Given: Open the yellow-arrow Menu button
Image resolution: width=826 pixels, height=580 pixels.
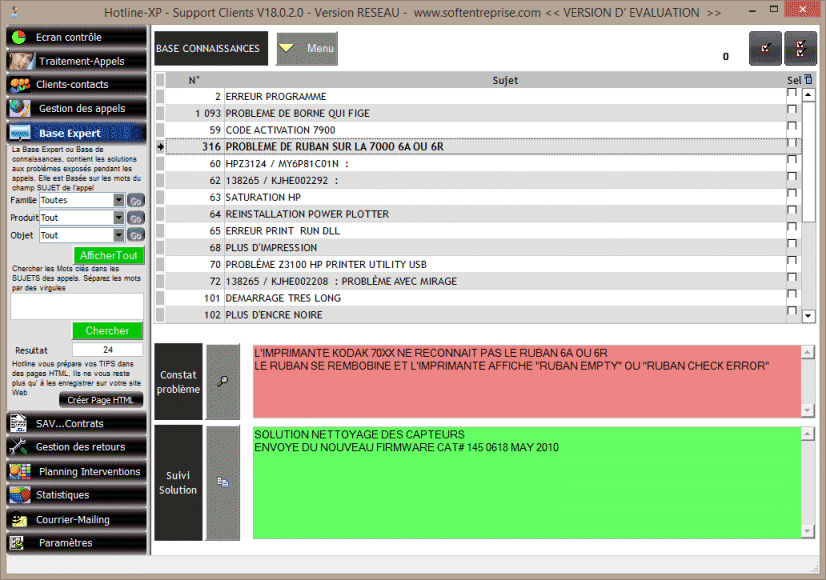Looking at the screenshot, I should 307,48.
